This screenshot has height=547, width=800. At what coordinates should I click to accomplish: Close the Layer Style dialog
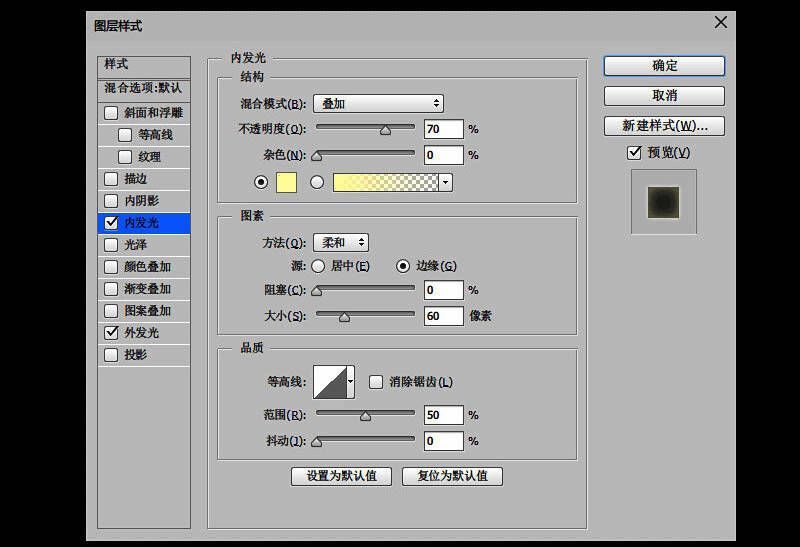pos(720,23)
